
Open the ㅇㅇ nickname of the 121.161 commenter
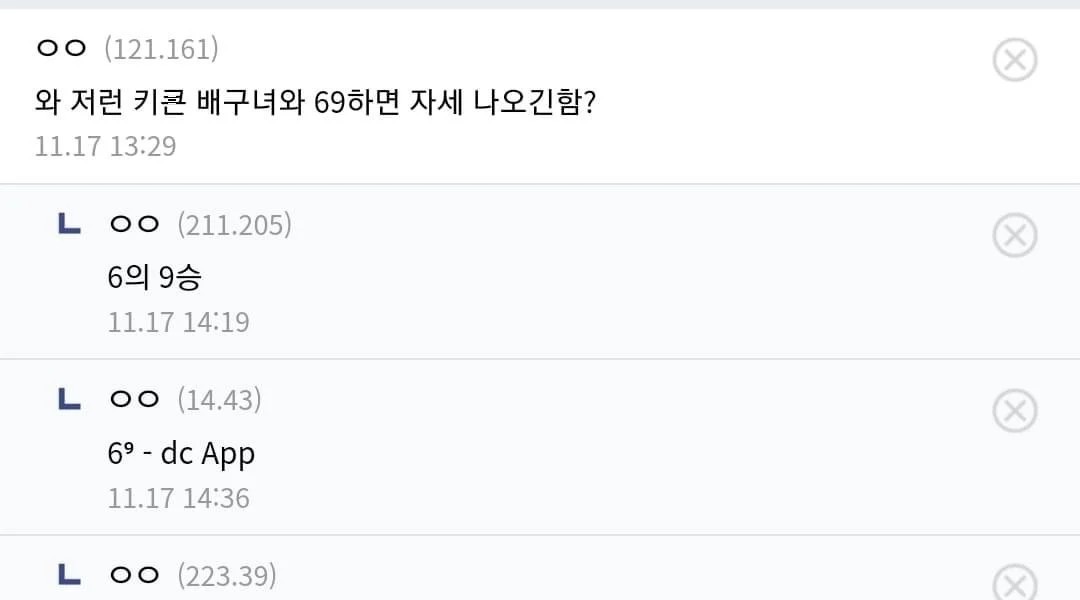tap(61, 48)
